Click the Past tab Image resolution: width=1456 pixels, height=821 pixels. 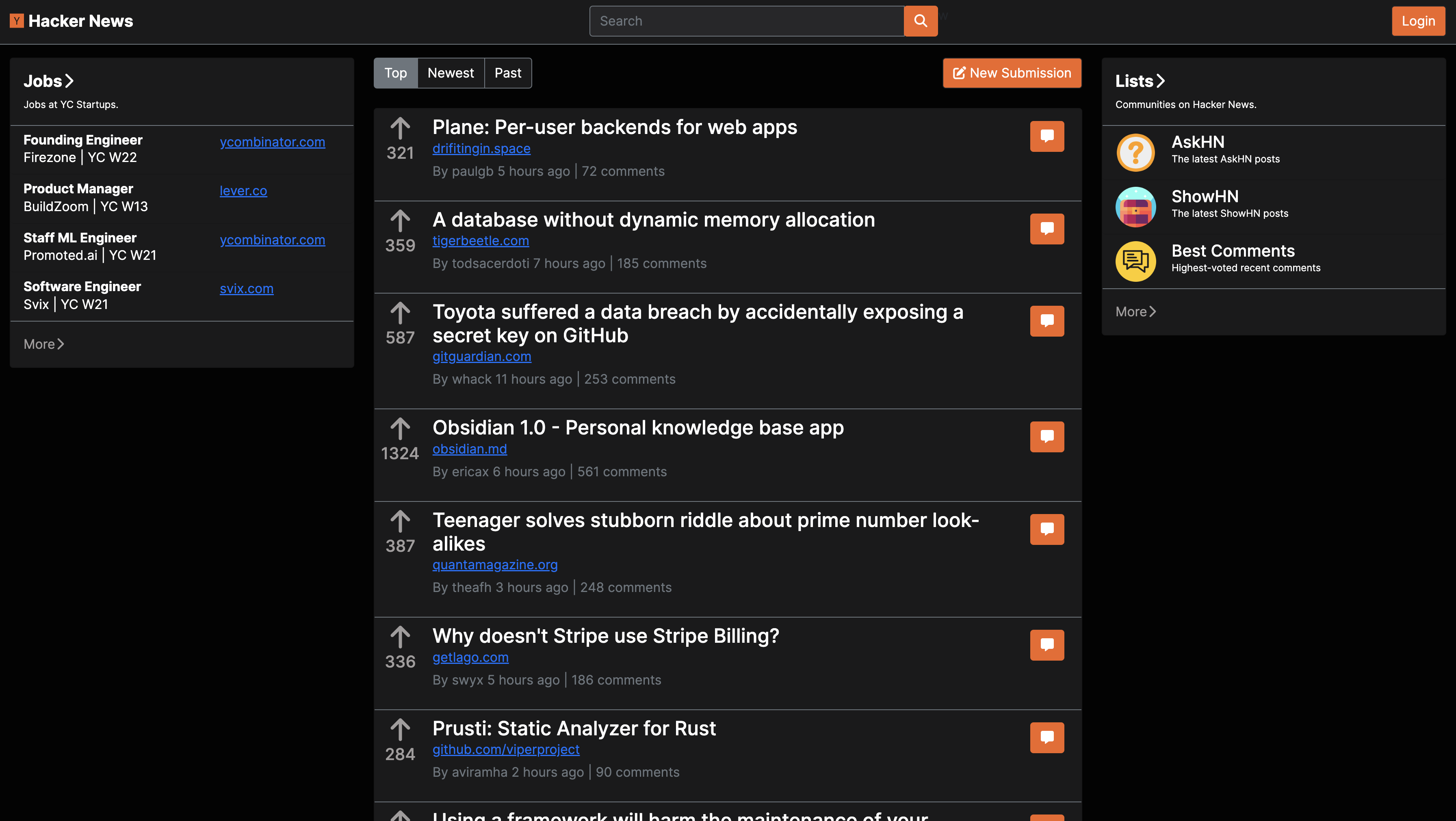coord(508,72)
